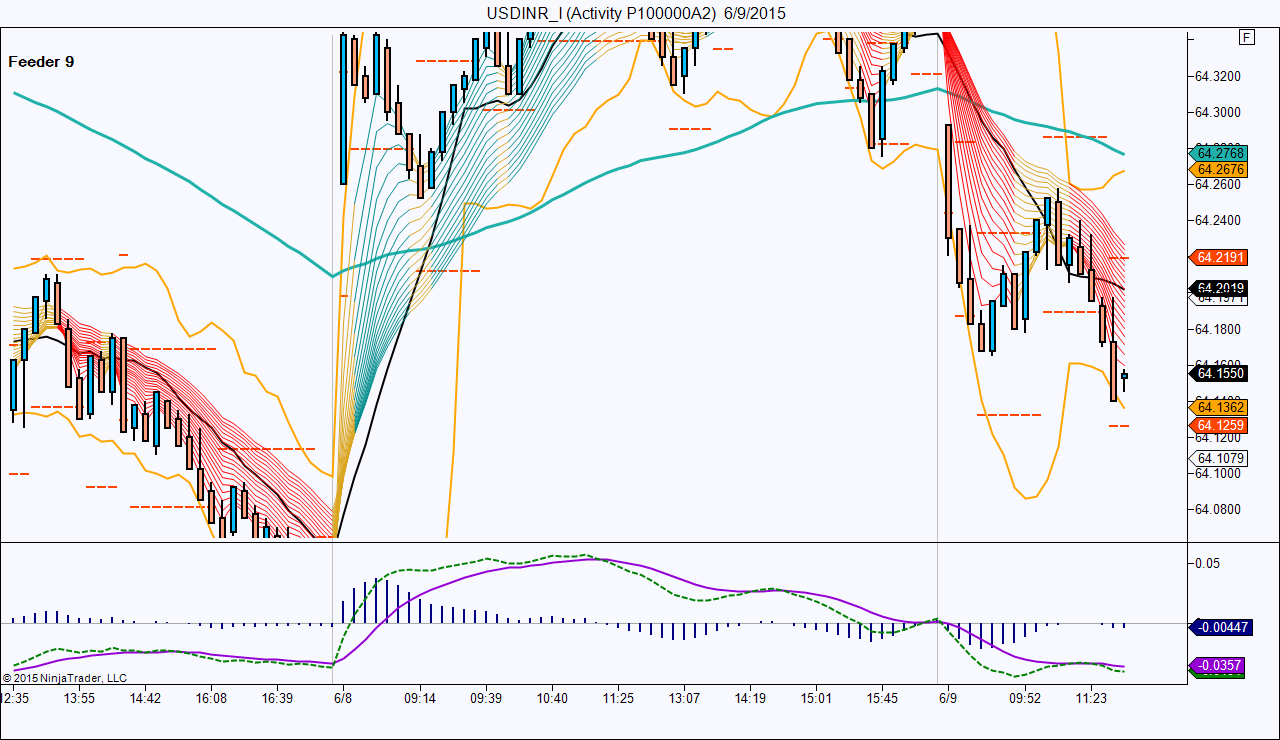Click the 64.2600 price axis label
1280x740 pixels.
(x=1219, y=184)
